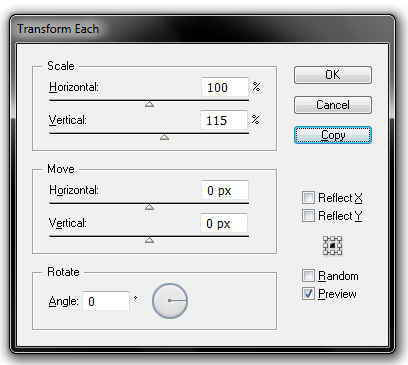
Task: Click the Scale Horizontal slider handle
Action: (x=149, y=104)
